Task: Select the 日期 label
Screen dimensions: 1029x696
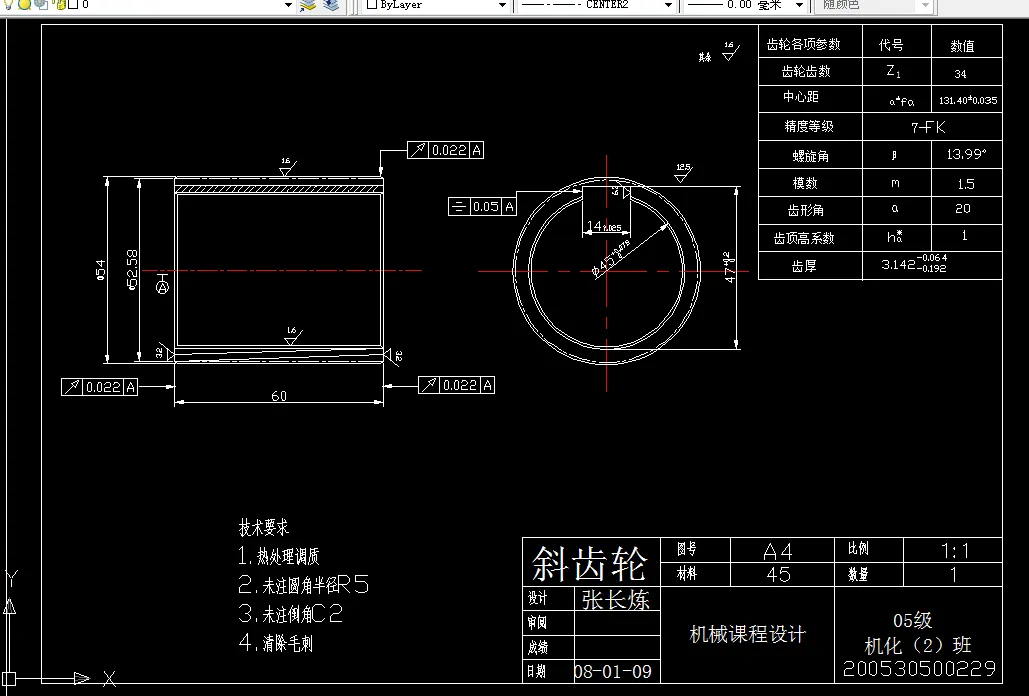Action: point(537,671)
